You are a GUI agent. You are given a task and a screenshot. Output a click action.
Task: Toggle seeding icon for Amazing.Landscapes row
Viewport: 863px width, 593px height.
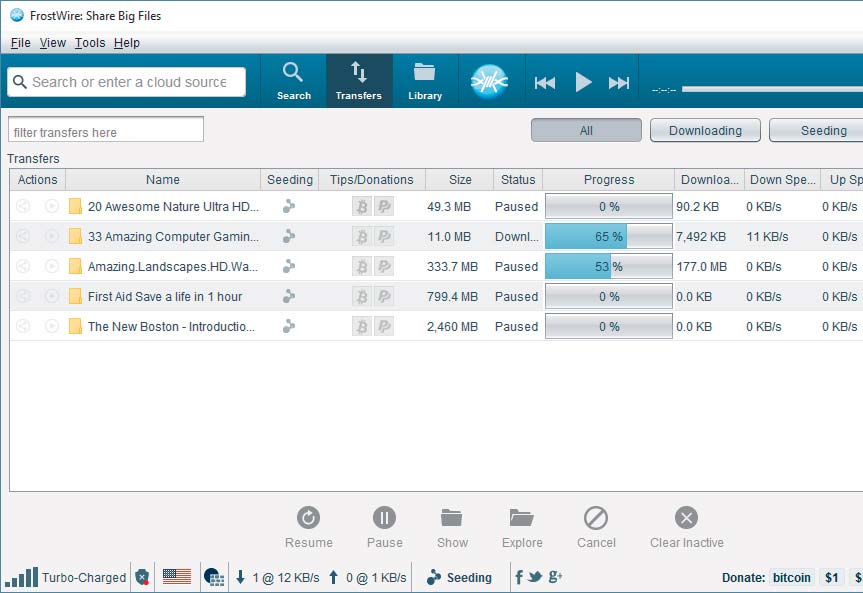coord(289,266)
